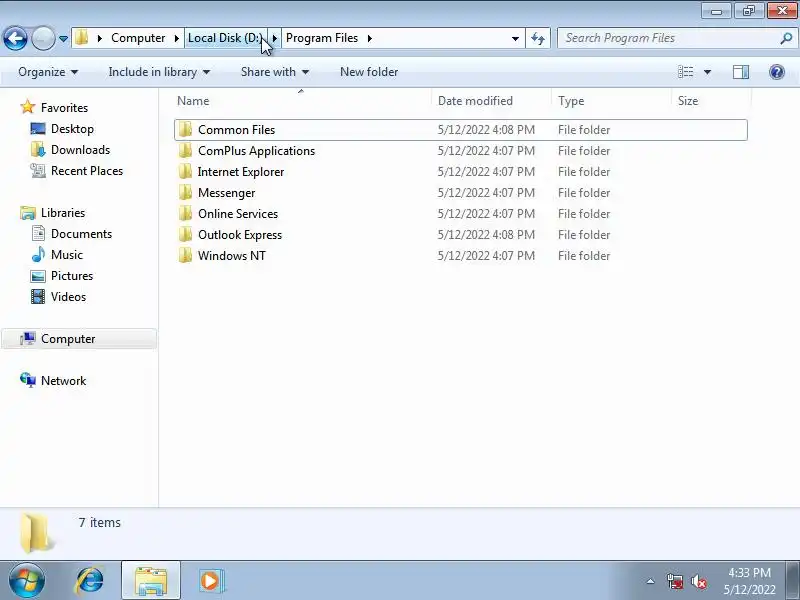This screenshot has height=600, width=800.
Task: Select the Online Services folder icon
Action: 185,213
